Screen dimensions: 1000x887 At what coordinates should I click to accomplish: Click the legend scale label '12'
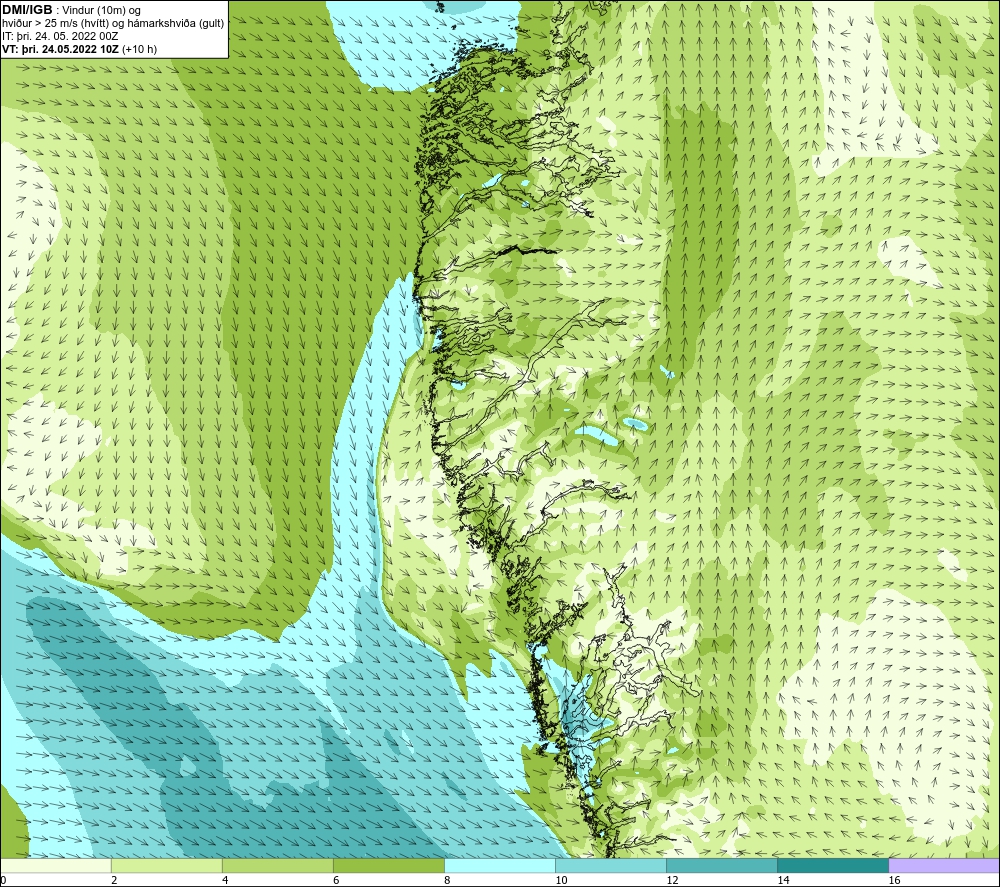pyautogui.click(x=672, y=880)
